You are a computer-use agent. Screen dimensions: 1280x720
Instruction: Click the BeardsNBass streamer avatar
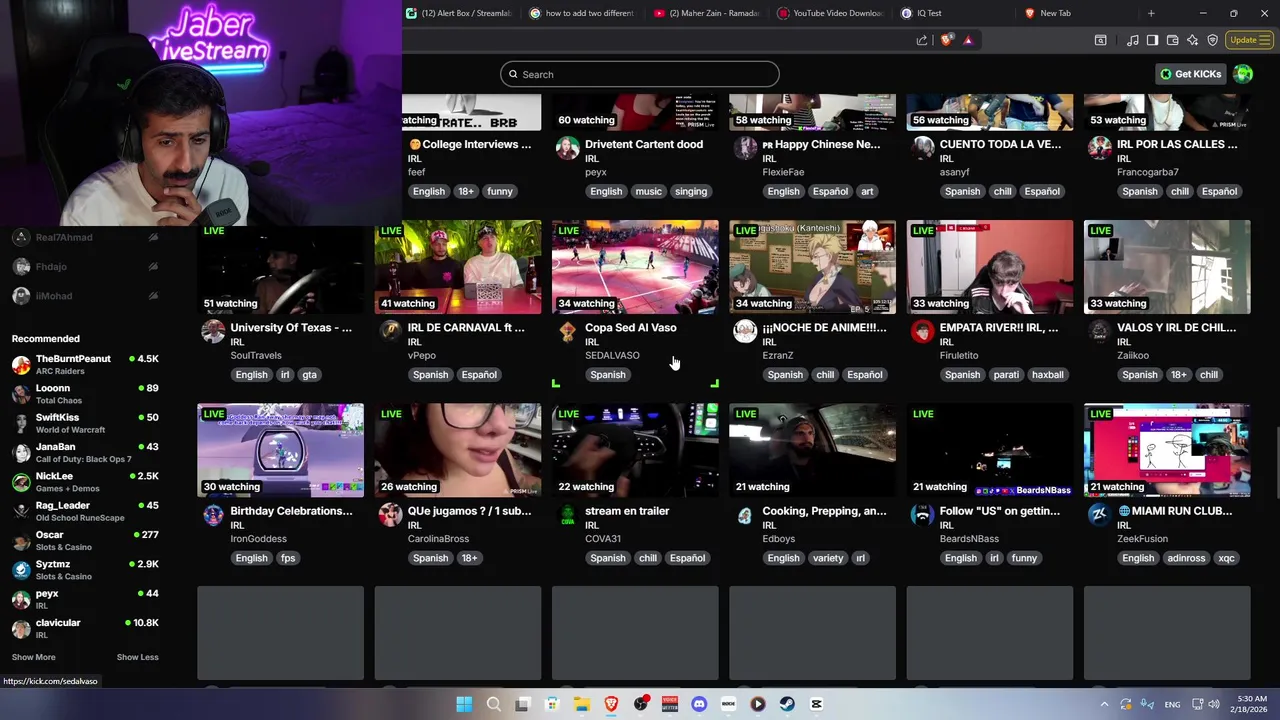pyautogui.click(x=922, y=514)
